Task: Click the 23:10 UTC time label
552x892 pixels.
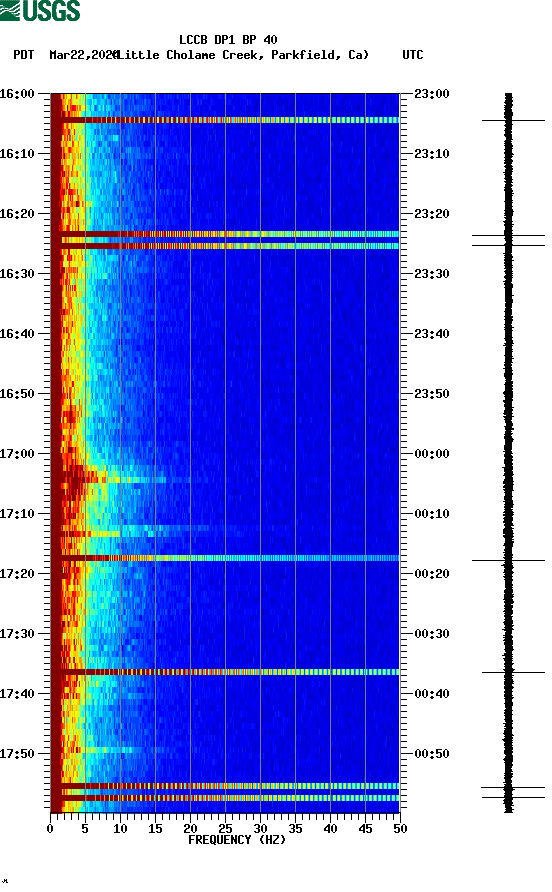Action: pyautogui.click(x=432, y=154)
